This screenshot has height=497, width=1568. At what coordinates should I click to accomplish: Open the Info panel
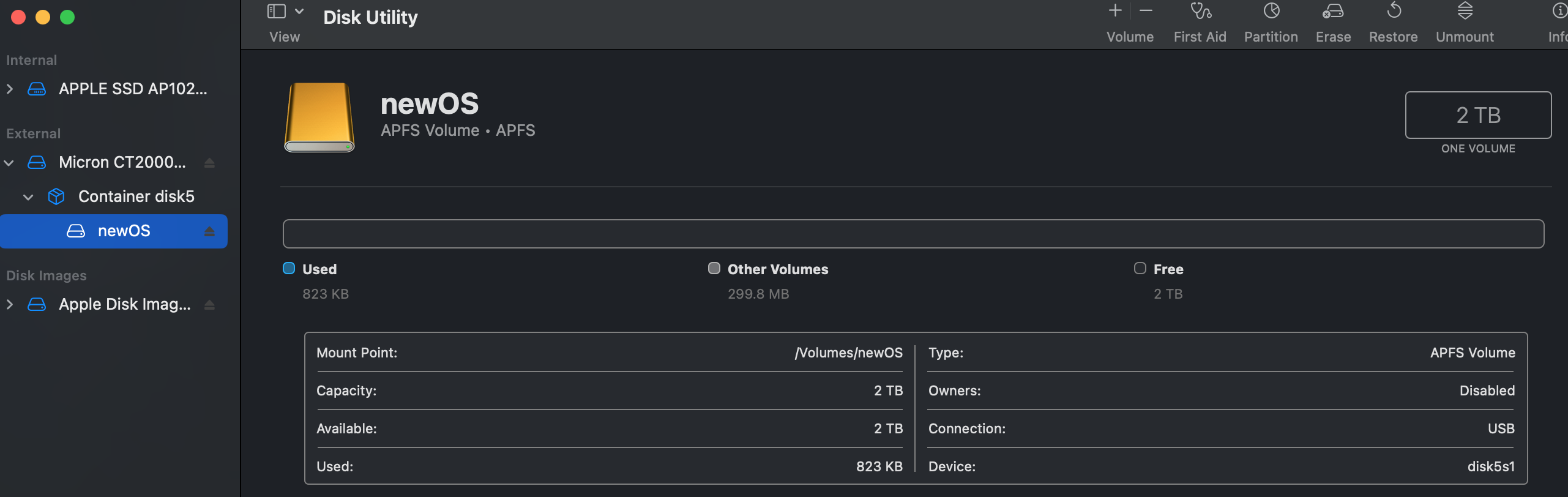tap(1559, 12)
